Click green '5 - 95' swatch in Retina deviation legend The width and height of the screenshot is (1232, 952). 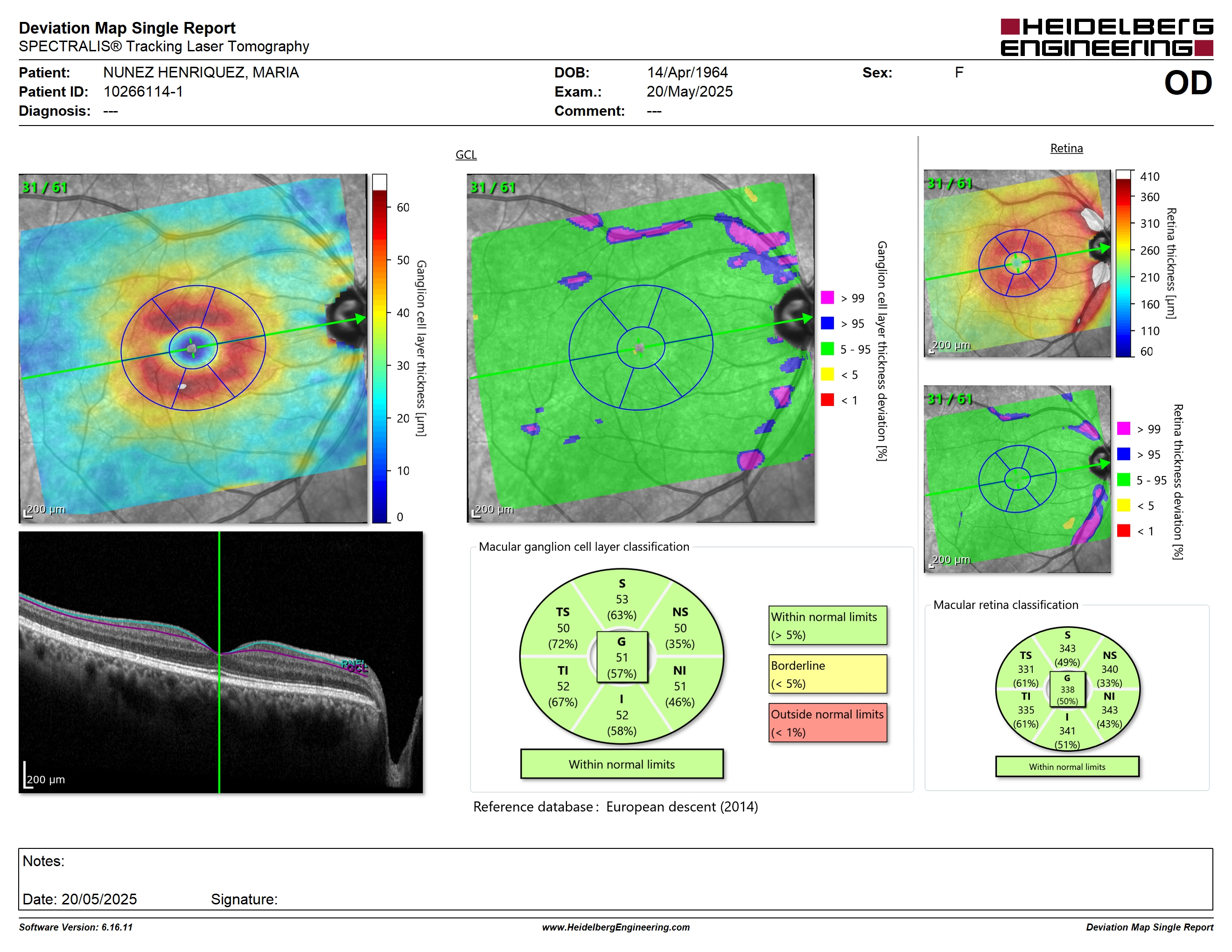[x=1123, y=479]
